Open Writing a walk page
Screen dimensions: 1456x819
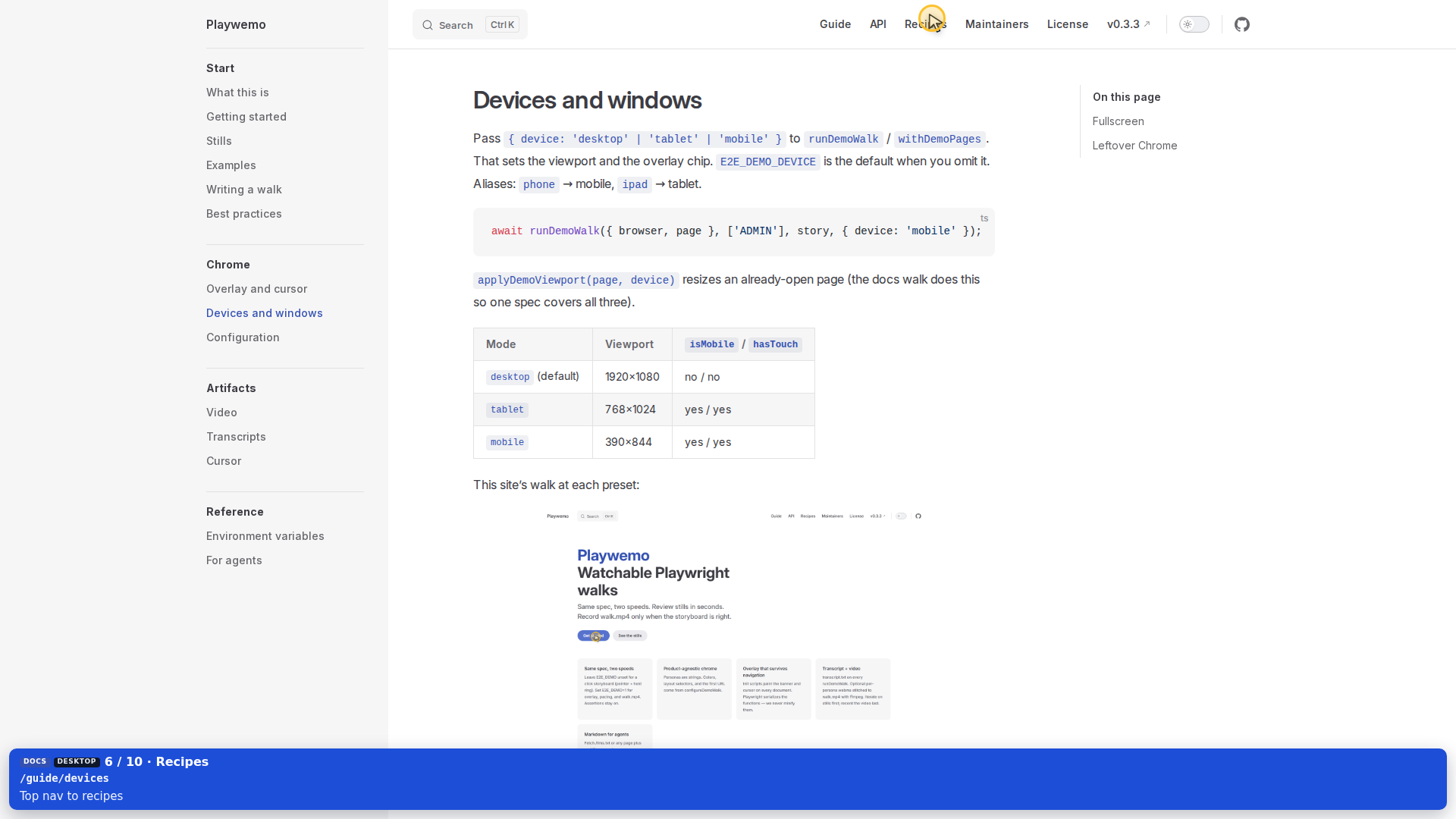click(x=244, y=190)
